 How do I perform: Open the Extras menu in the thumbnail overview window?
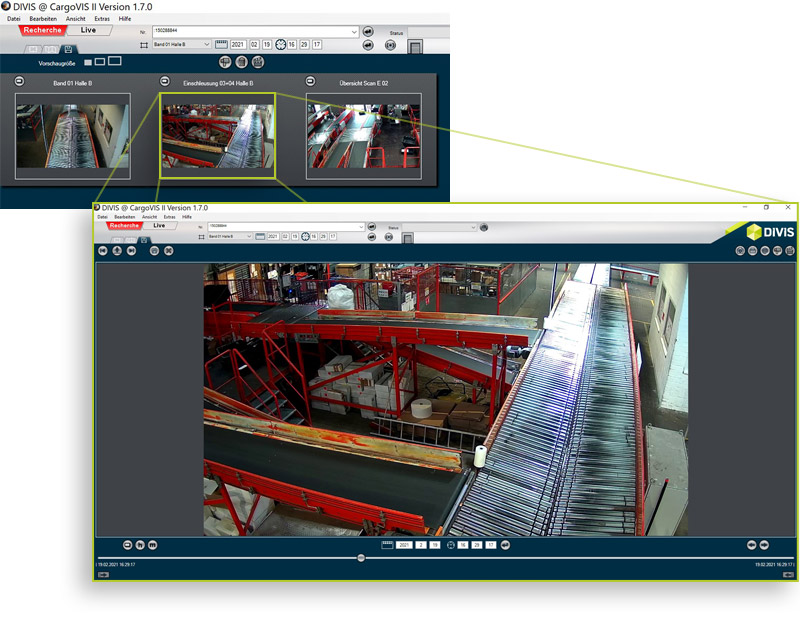[x=102, y=19]
